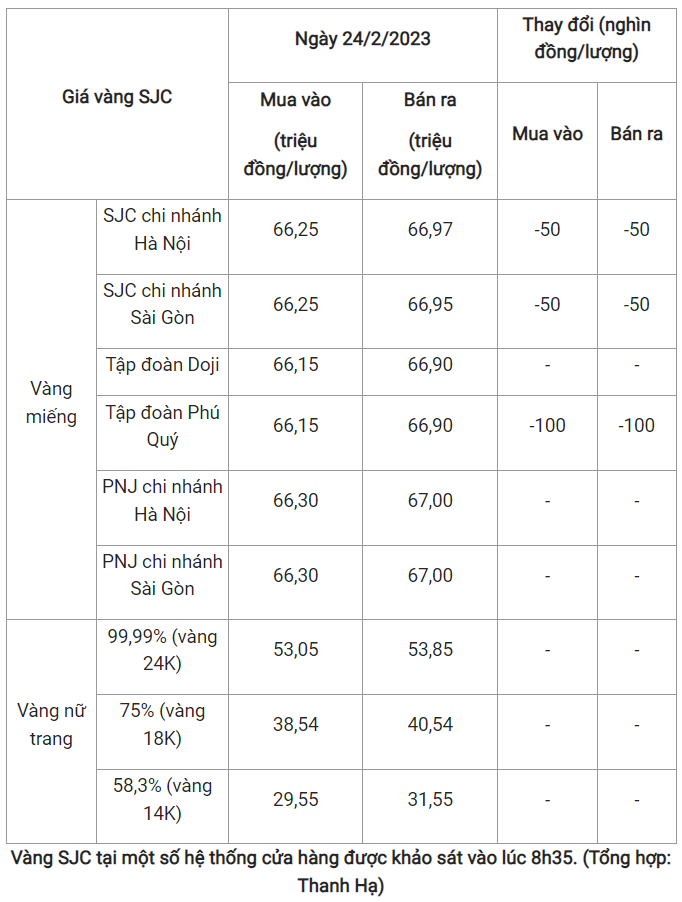Click the 'SJC chi nhánh Hà Nội' row label
The width and height of the screenshot is (682, 902).
162,229
